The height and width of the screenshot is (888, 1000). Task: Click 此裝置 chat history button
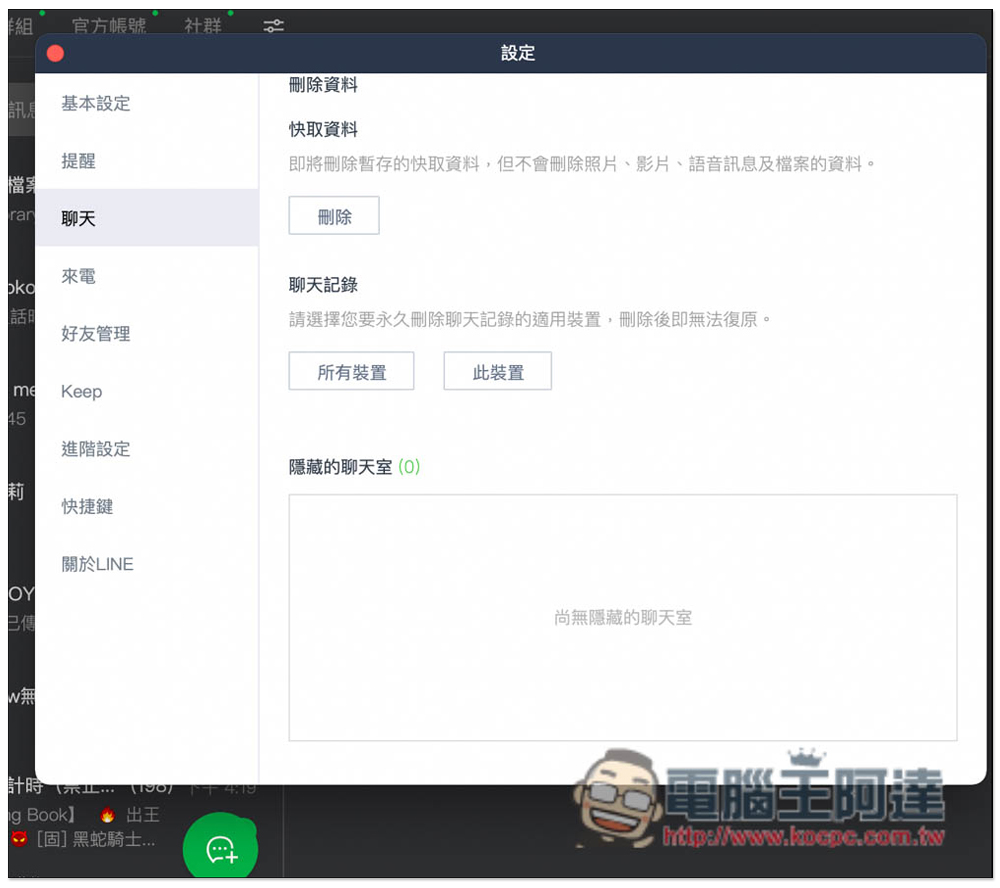pos(497,372)
